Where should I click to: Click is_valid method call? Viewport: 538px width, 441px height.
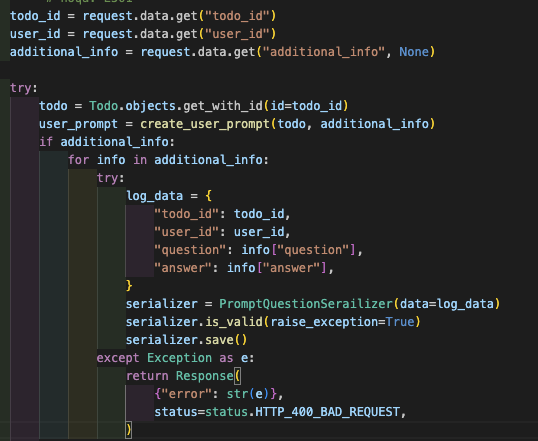click(234, 322)
